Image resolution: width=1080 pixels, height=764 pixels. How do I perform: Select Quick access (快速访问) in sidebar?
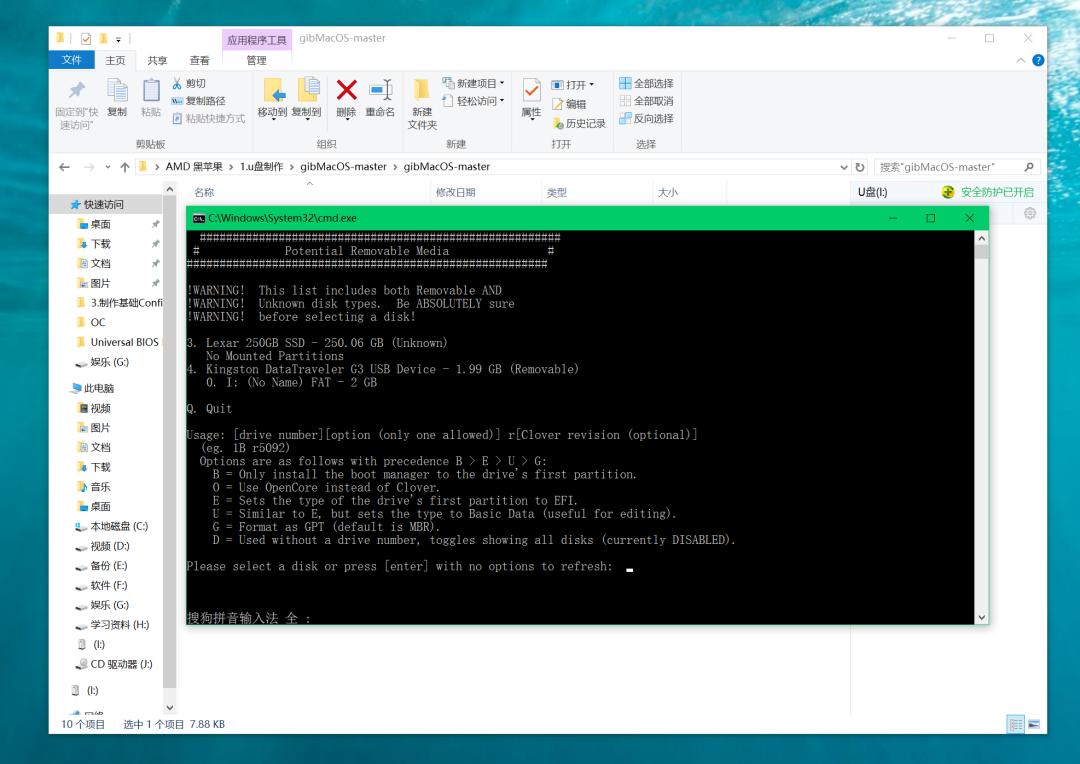point(97,205)
